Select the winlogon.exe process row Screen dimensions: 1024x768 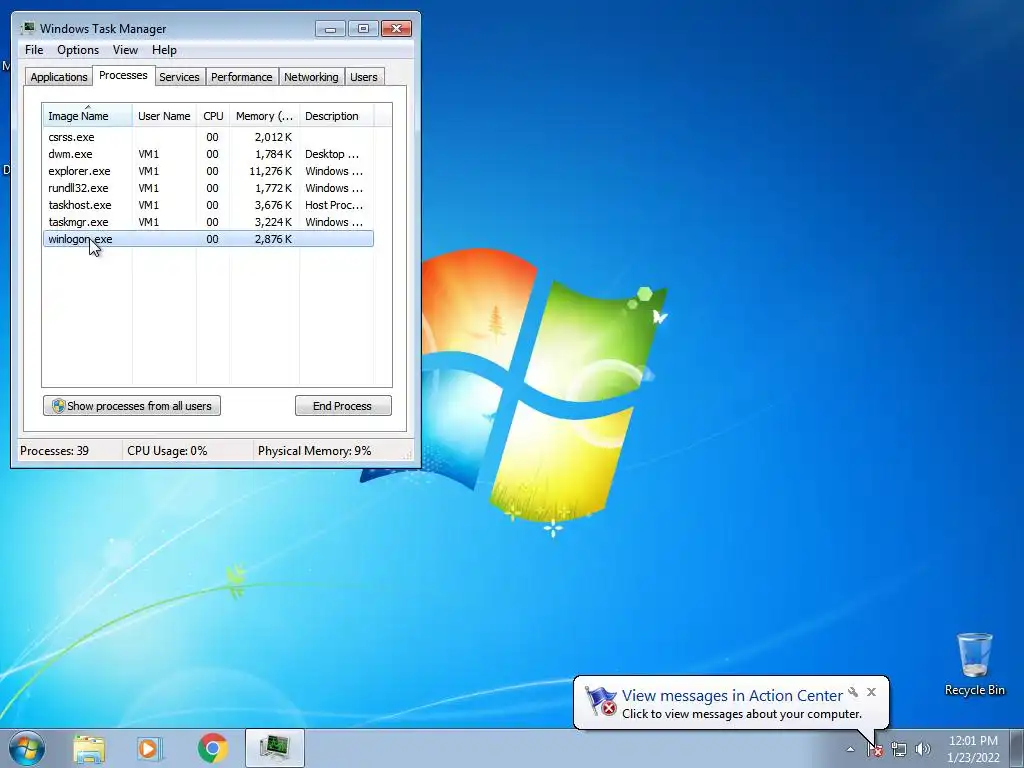coord(208,239)
